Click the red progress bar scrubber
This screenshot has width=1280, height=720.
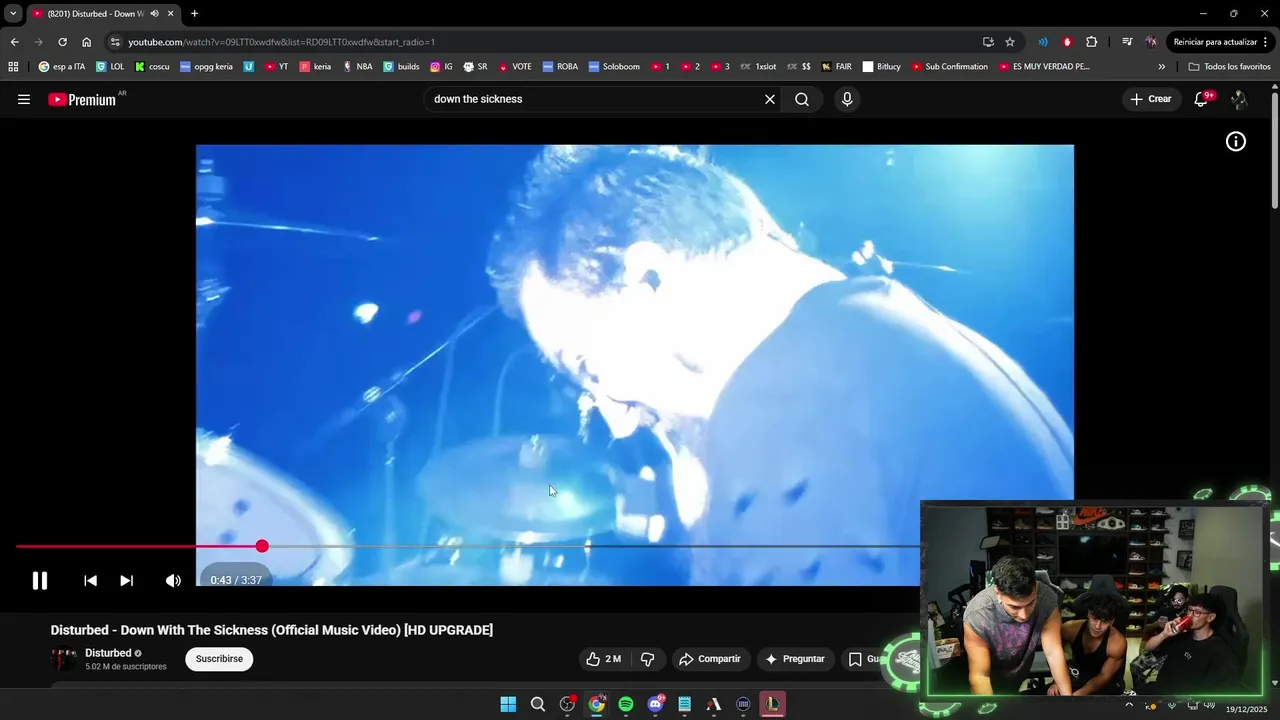pyautogui.click(x=262, y=546)
